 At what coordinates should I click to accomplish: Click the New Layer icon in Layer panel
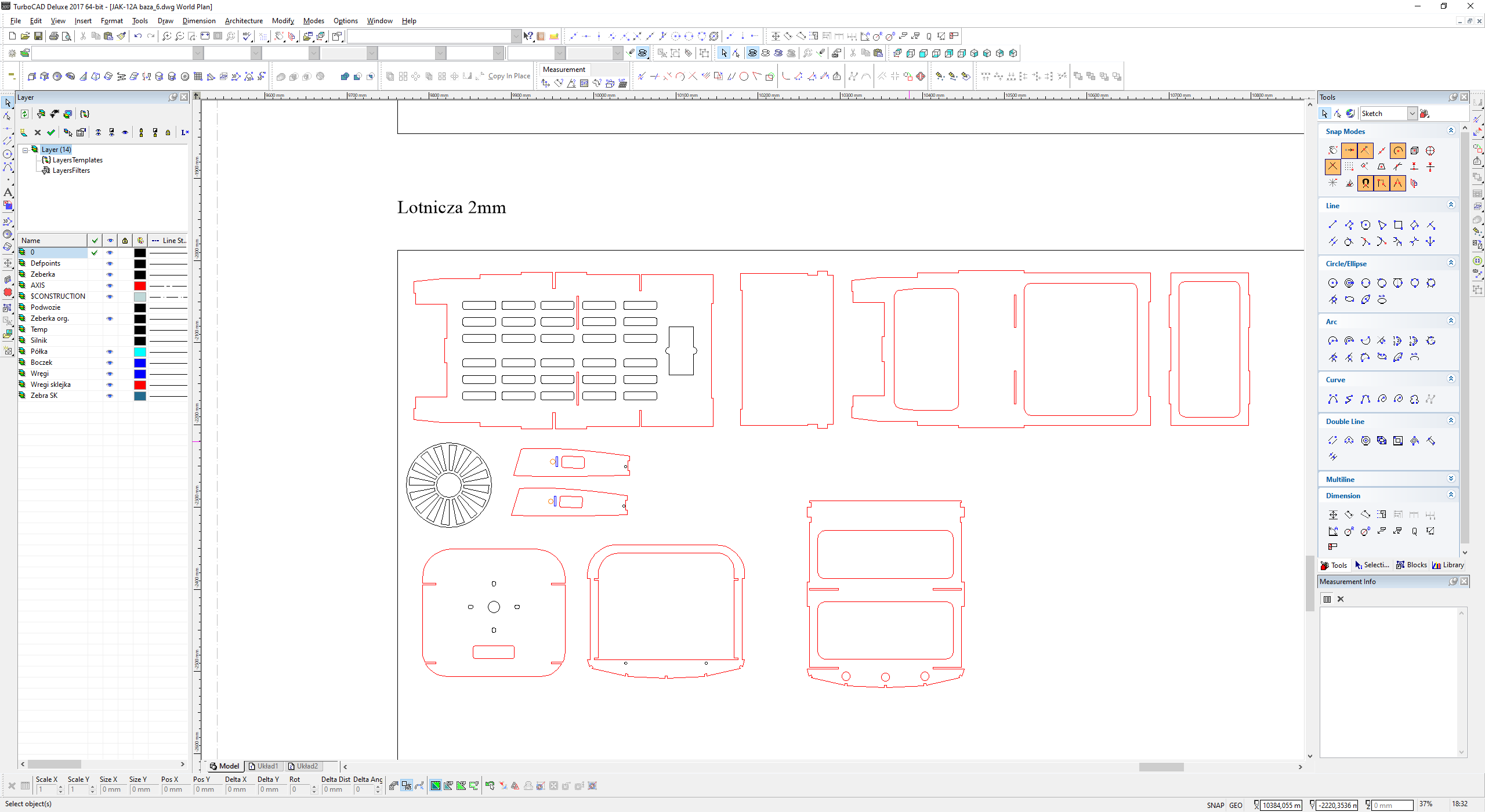pos(24,133)
